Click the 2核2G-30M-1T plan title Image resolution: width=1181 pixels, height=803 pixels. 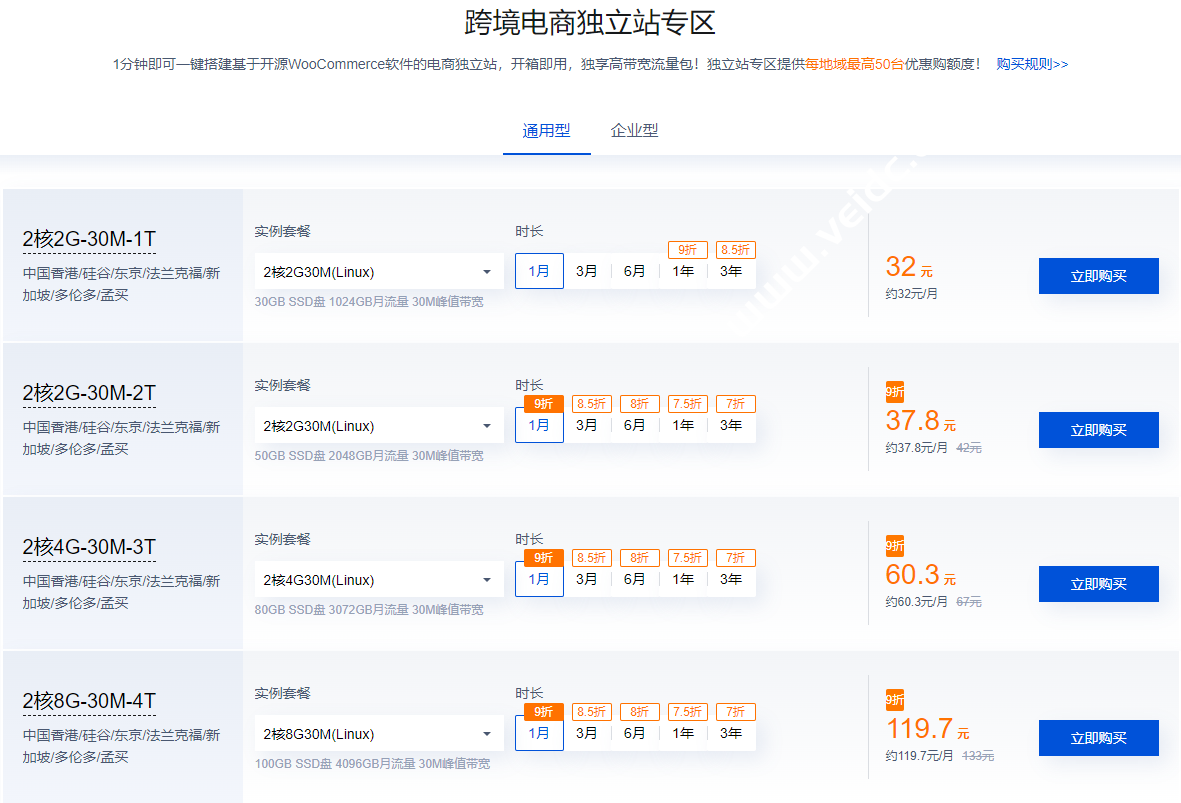tap(89, 239)
